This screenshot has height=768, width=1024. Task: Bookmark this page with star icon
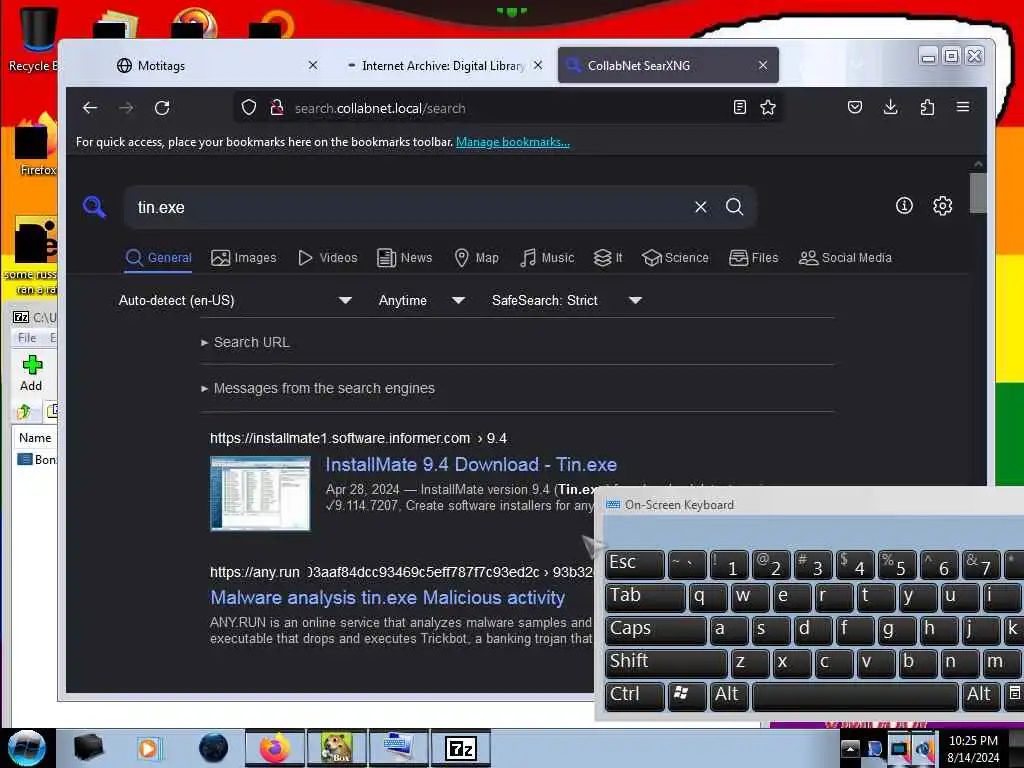(x=768, y=107)
